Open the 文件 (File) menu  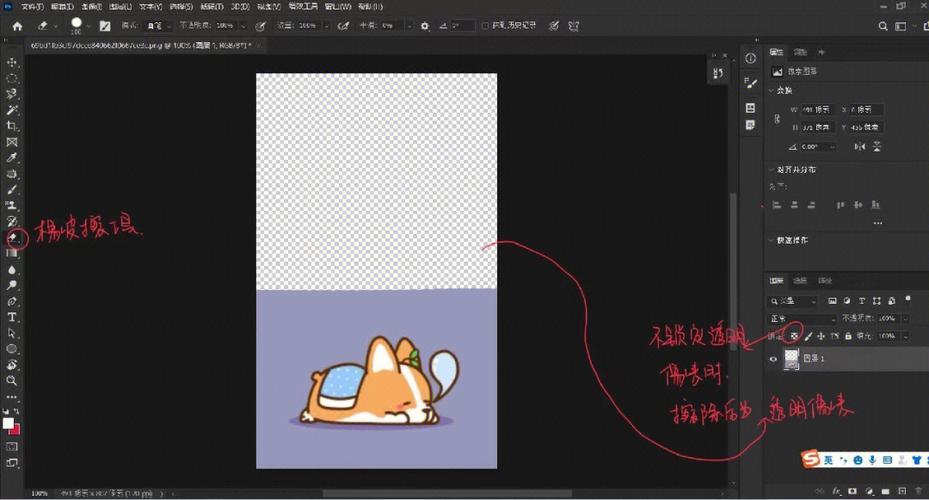coord(32,7)
